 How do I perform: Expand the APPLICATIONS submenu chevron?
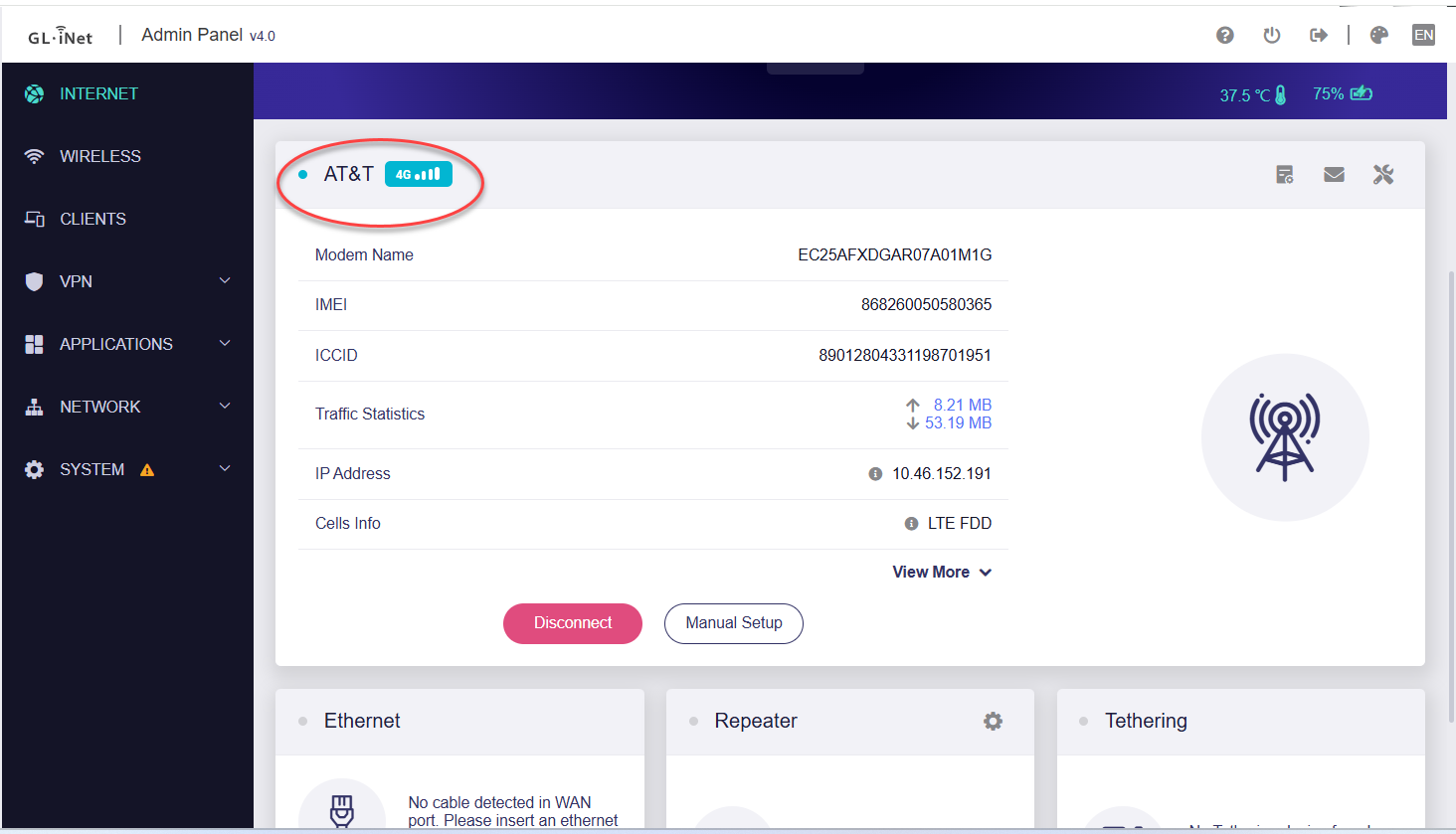(x=225, y=344)
